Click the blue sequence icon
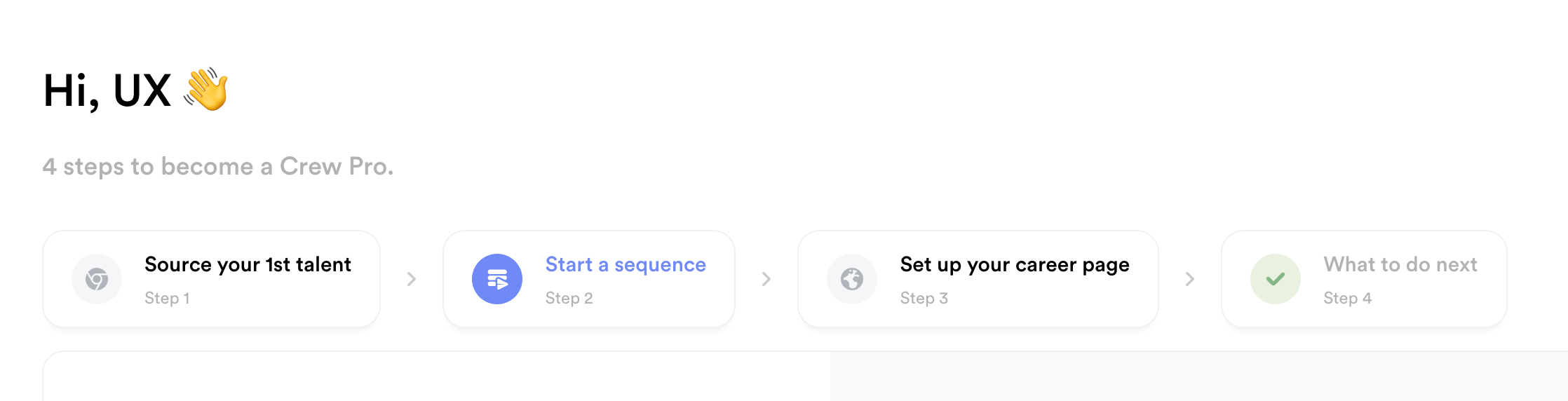 point(497,279)
